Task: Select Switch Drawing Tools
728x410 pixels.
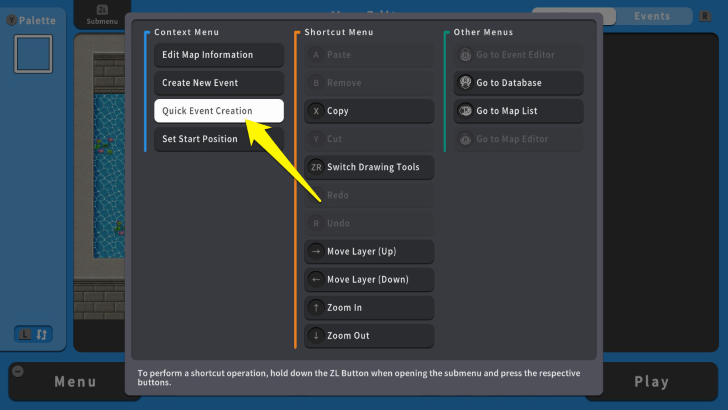Action: pyautogui.click(x=369, y=167)
